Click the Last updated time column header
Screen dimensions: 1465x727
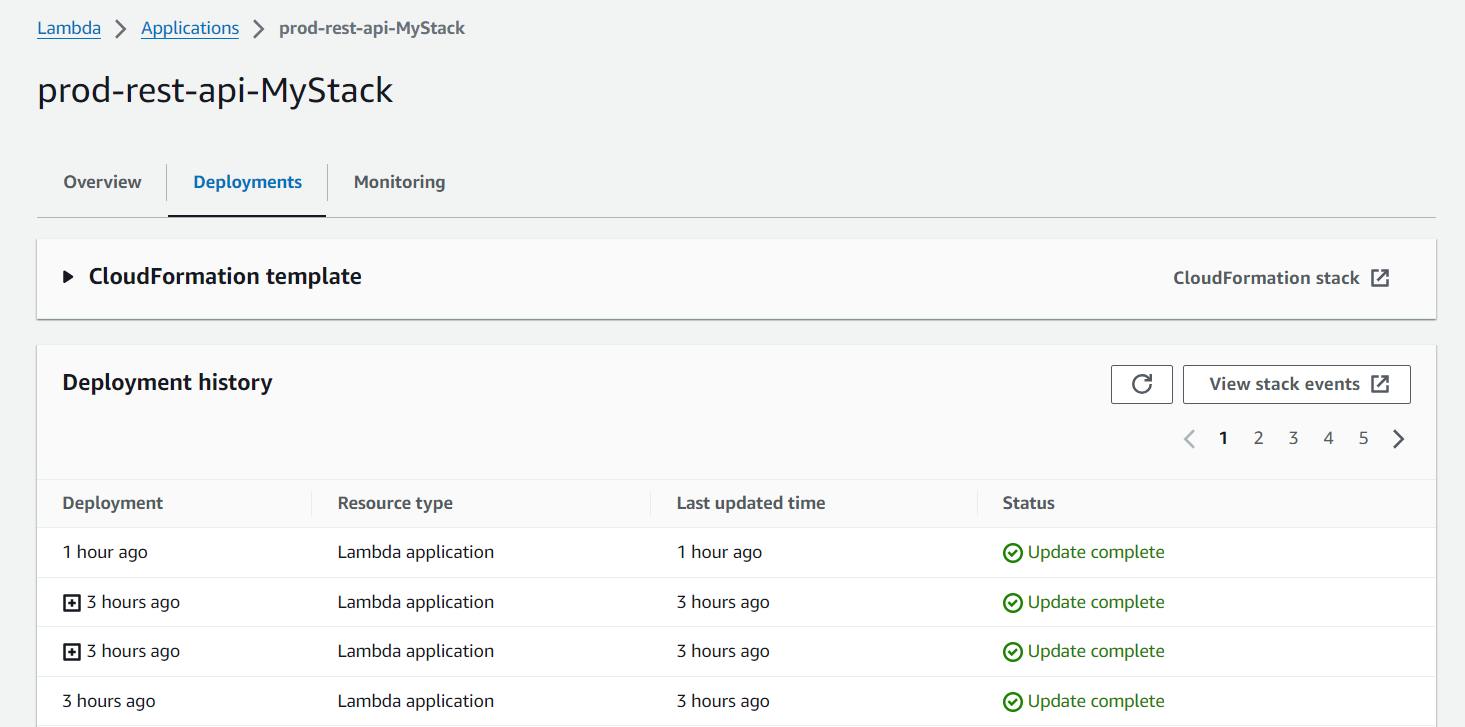click(751, 503)
